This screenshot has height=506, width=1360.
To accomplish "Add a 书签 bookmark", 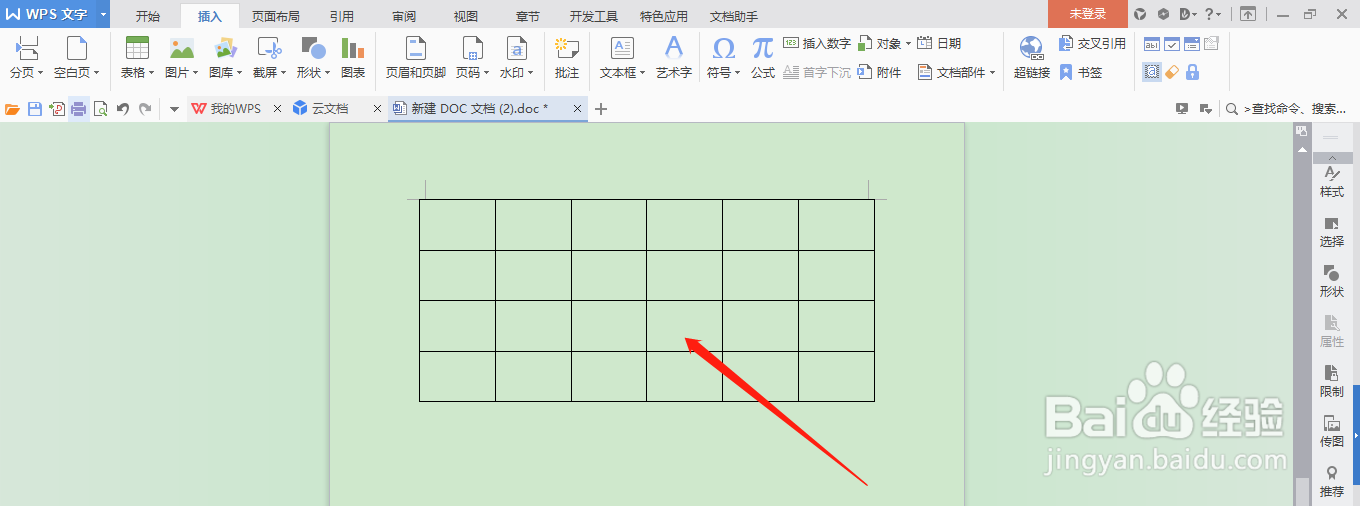I will pos(1081,72).
